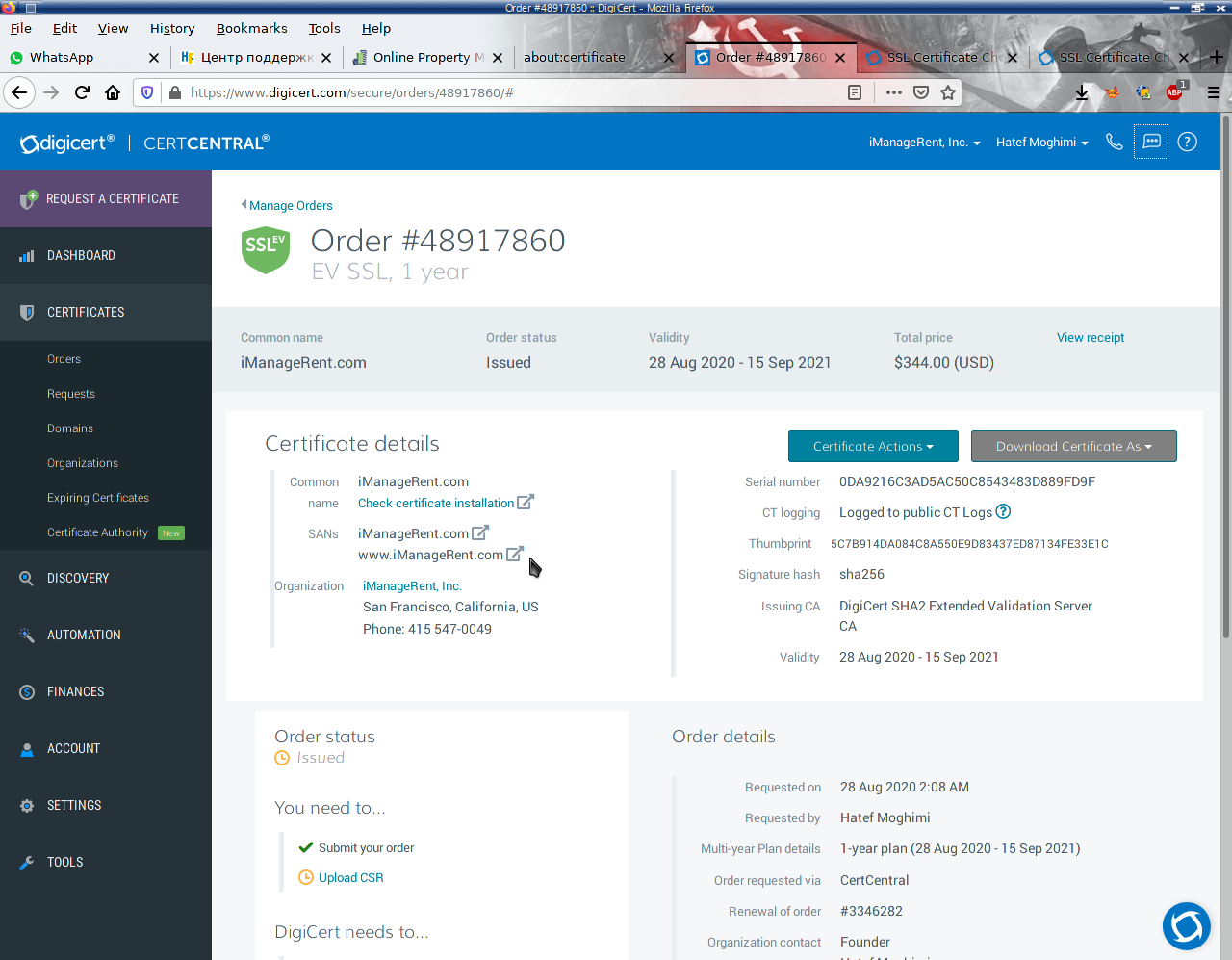Expand the Tools sidebar section
This screenshot has width=1232, height=960.
coord(106,862)
